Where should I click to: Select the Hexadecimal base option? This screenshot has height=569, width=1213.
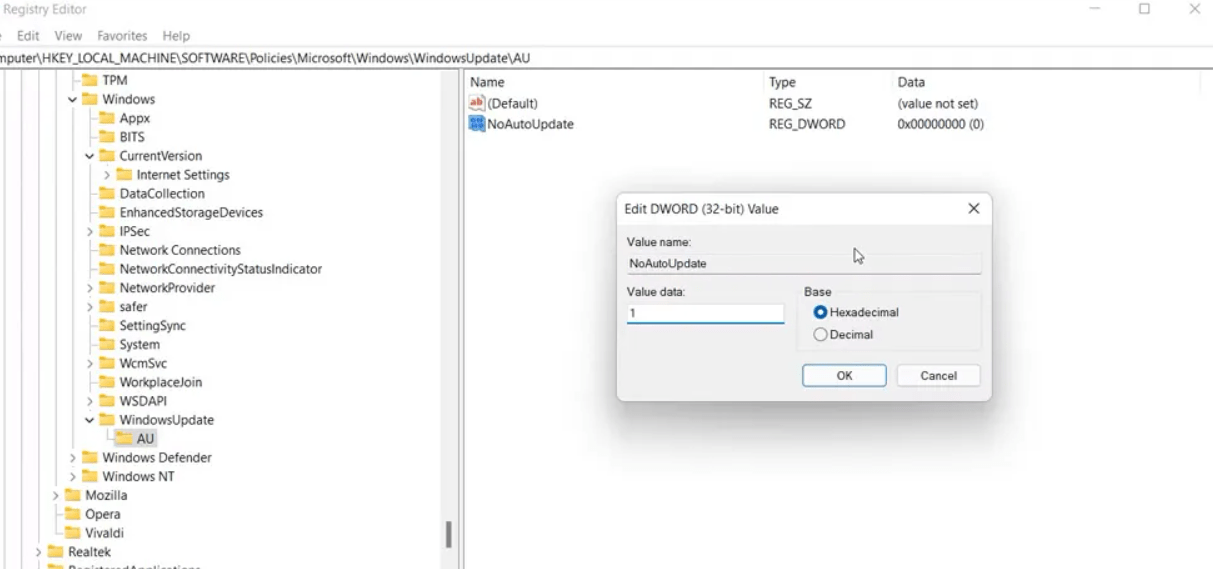point(821,313)
